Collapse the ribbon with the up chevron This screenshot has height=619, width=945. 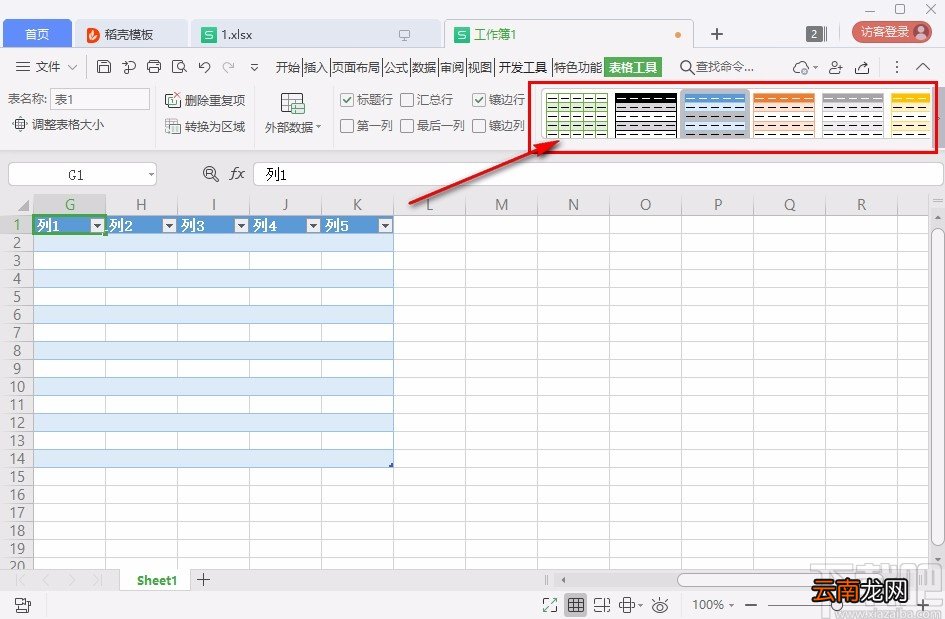tap(923, 66)
